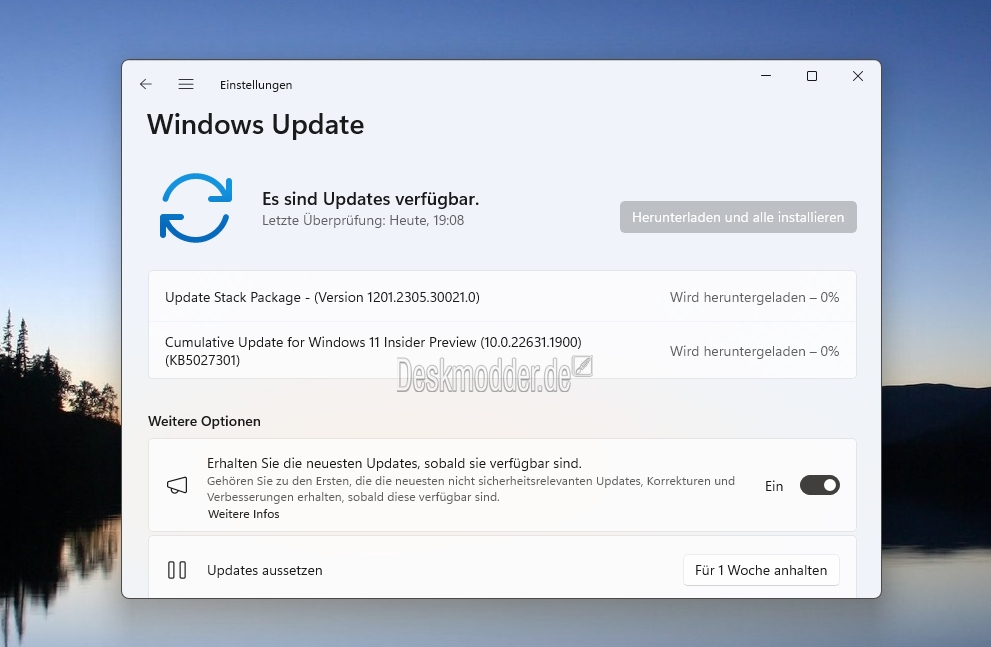The width and height of the screenshot is (991, 647).
Task: Minimize the Einstellungen window
Action: (766, 76)
